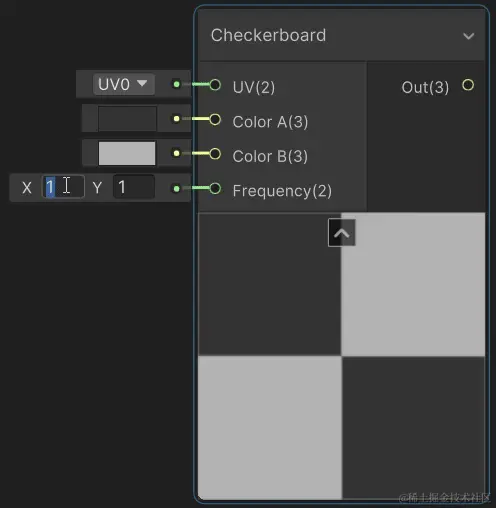496x508 pixels.
Task: Click the Frequency(2) port label
Action: coord(282,191)
